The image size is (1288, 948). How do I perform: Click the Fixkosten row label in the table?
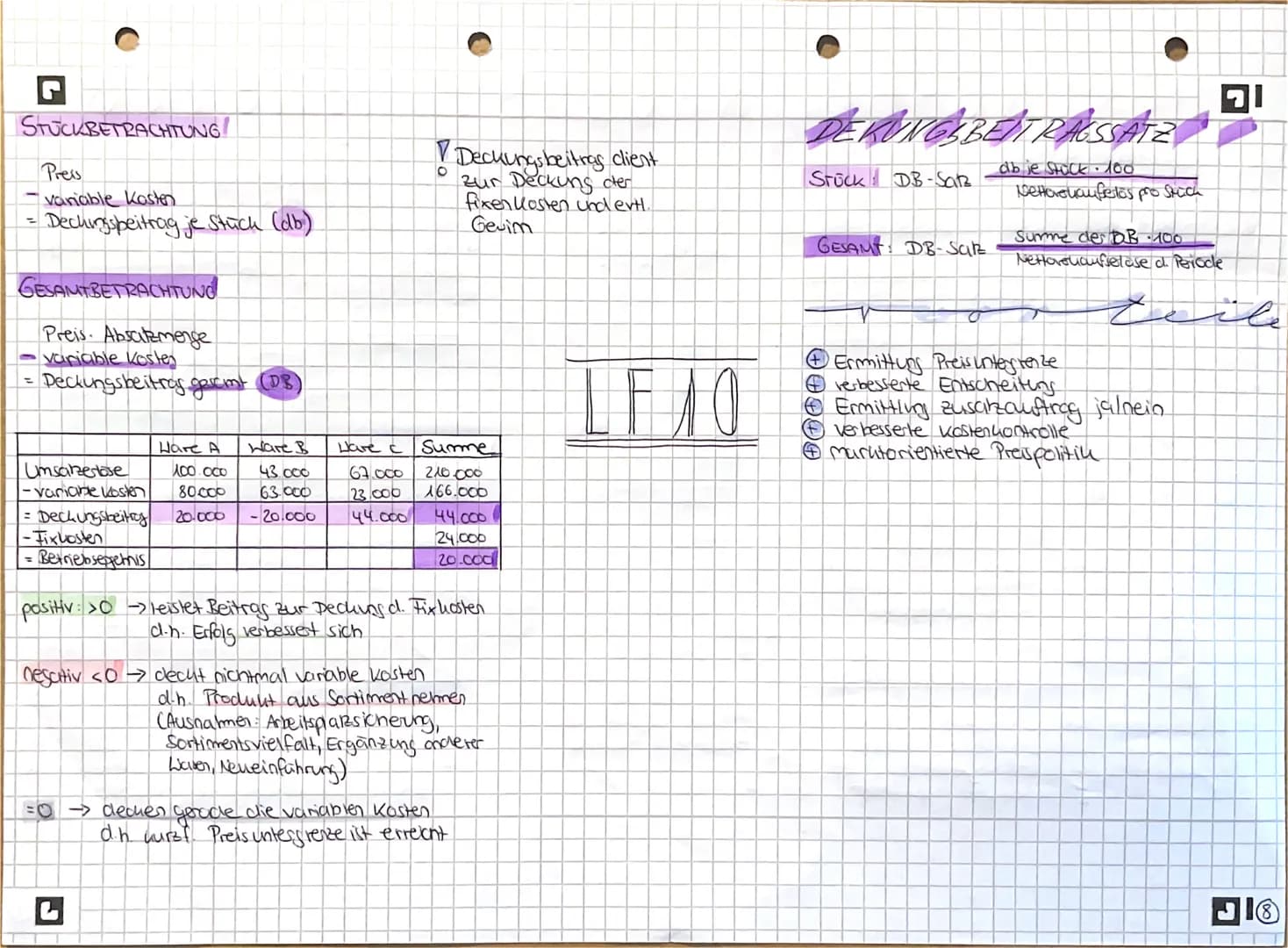pyautogui.click(x=62, y=536)
